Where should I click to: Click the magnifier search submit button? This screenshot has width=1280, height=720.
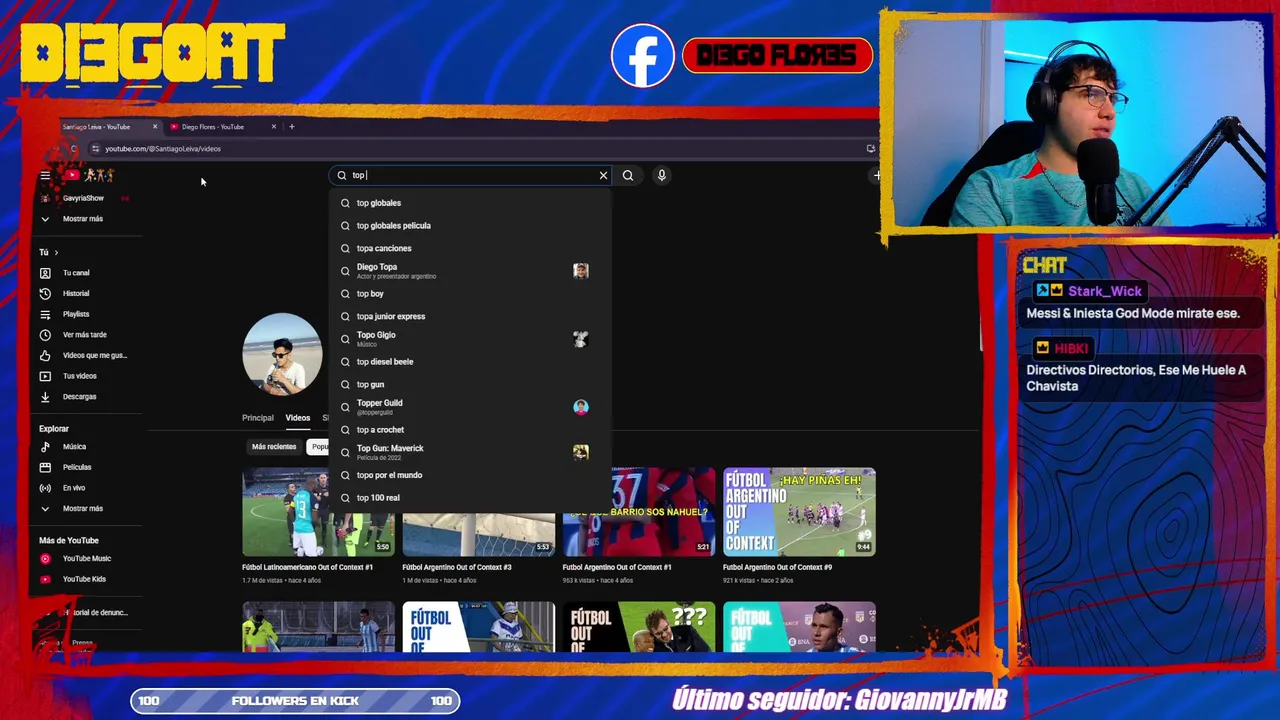(628, 175)
